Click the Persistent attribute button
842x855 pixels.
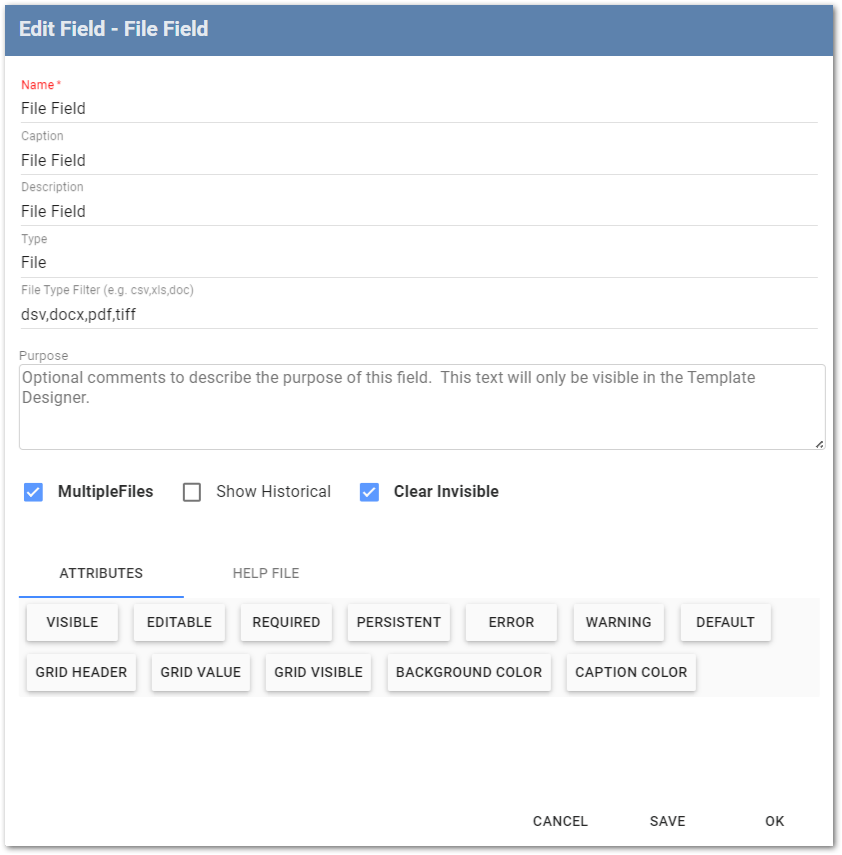399,622
